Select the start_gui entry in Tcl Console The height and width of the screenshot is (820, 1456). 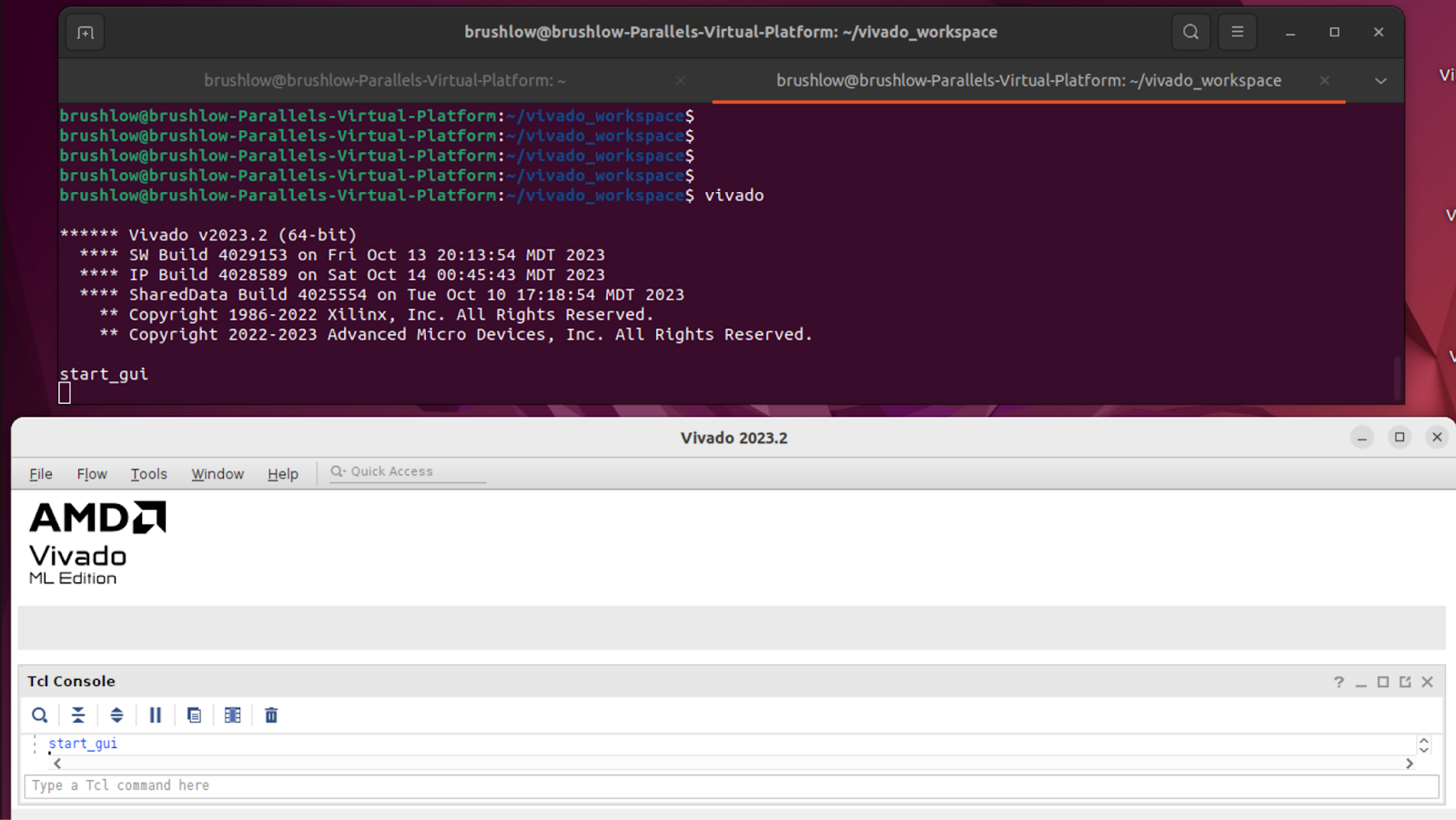coord(82,743)
